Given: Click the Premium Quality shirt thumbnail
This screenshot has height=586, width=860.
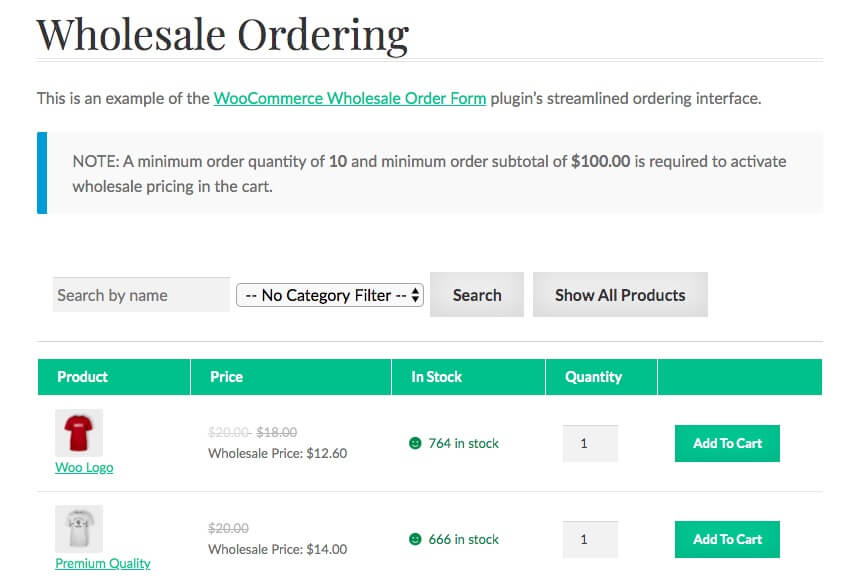Looking at the screenshot, I should pos(78,529).
